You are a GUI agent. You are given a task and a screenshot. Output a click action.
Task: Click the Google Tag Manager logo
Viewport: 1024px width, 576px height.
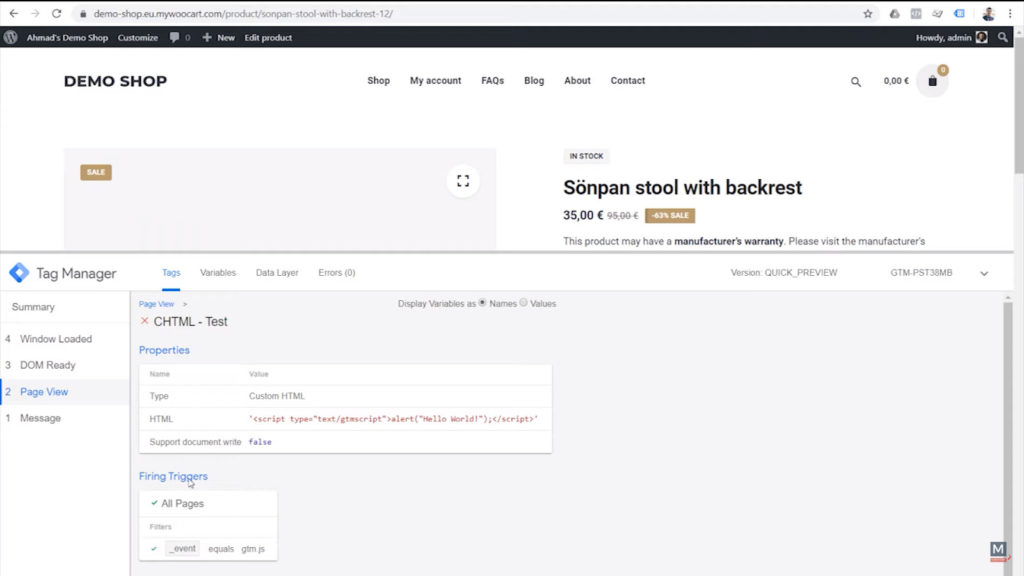pyautogui.click(x=19, y=273)
